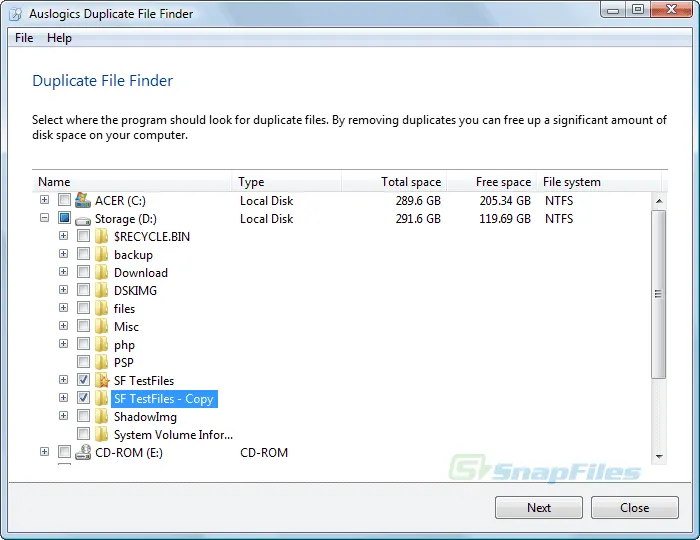Screen dimensions: 700x540
Task: Click the DSKIMG folder icon
Action: tap(102, 290)
